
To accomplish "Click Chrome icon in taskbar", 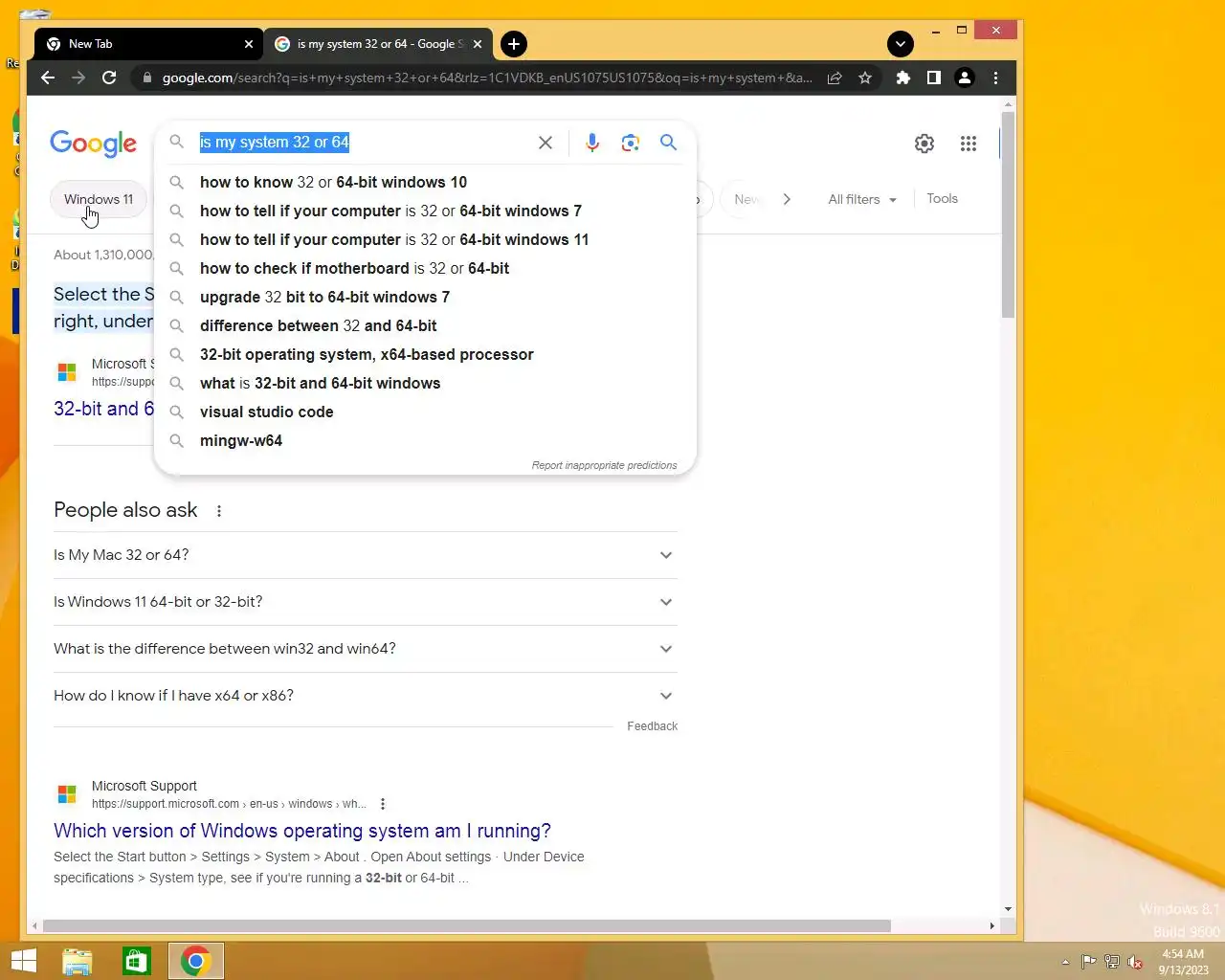I will [196, 961].
